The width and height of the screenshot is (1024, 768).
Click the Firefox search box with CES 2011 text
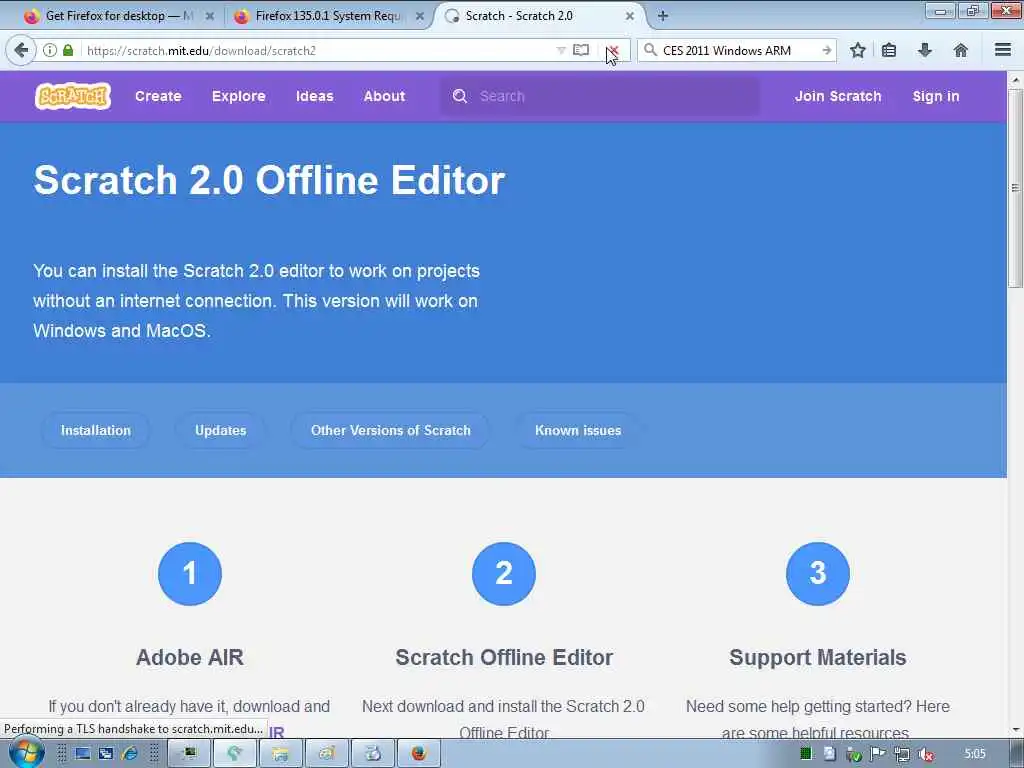click(737, 50)
